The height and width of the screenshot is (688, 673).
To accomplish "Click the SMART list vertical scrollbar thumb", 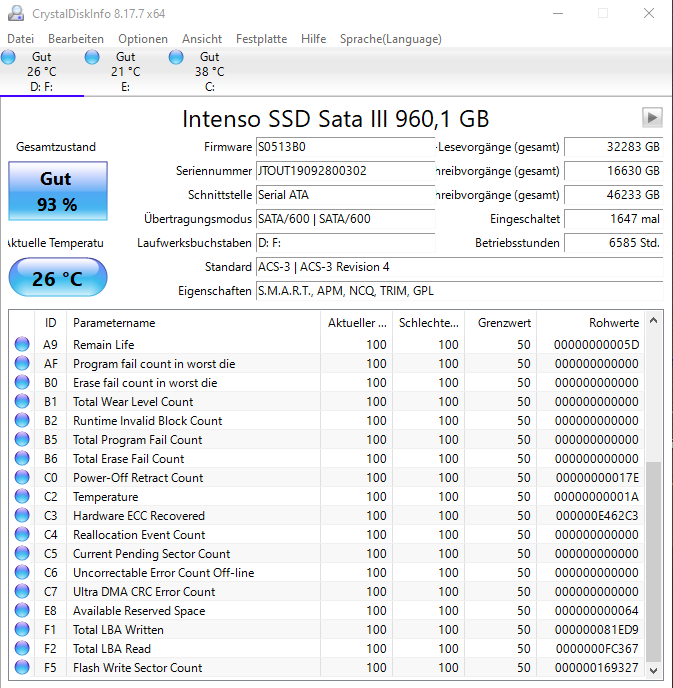I will coord(653,561).
